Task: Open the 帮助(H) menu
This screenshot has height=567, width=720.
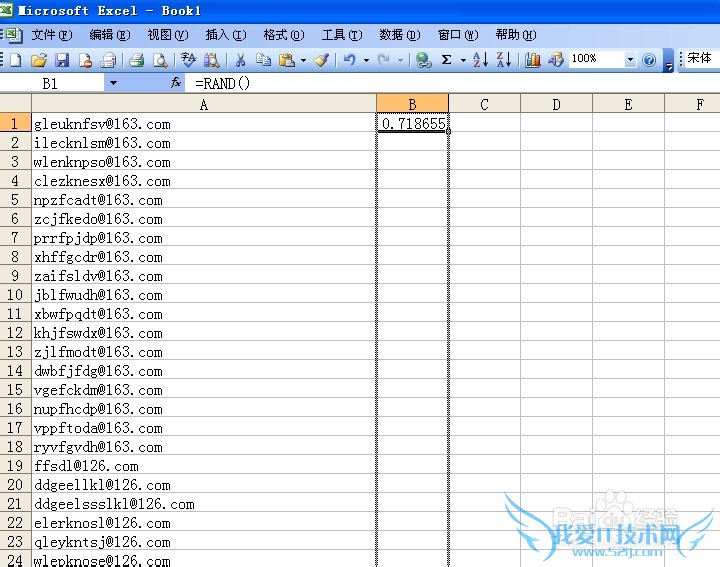Action: pyautogui.click(x=516, y=35)
